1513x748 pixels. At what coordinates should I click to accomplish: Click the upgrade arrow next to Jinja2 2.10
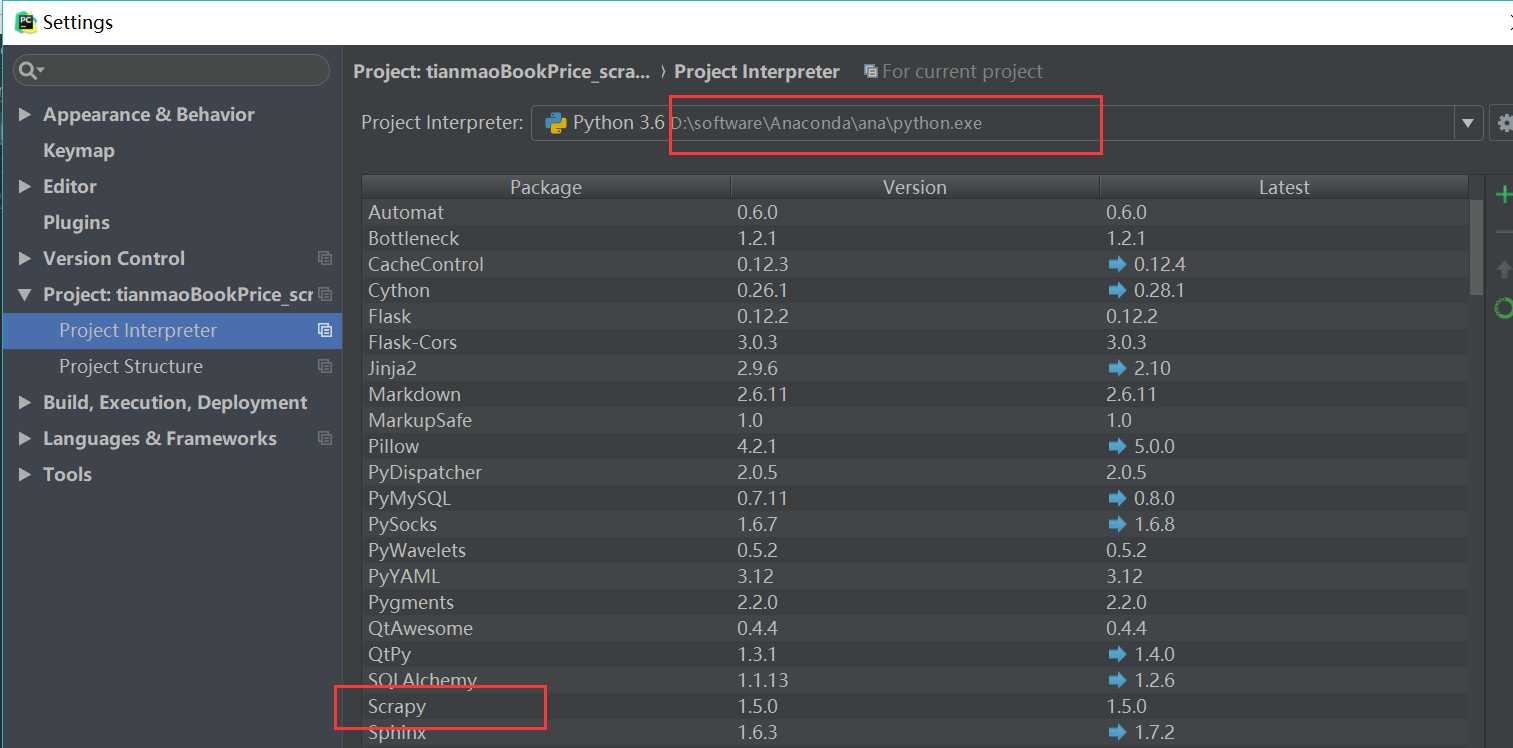pyautogui.click(x=1117, y=368)
